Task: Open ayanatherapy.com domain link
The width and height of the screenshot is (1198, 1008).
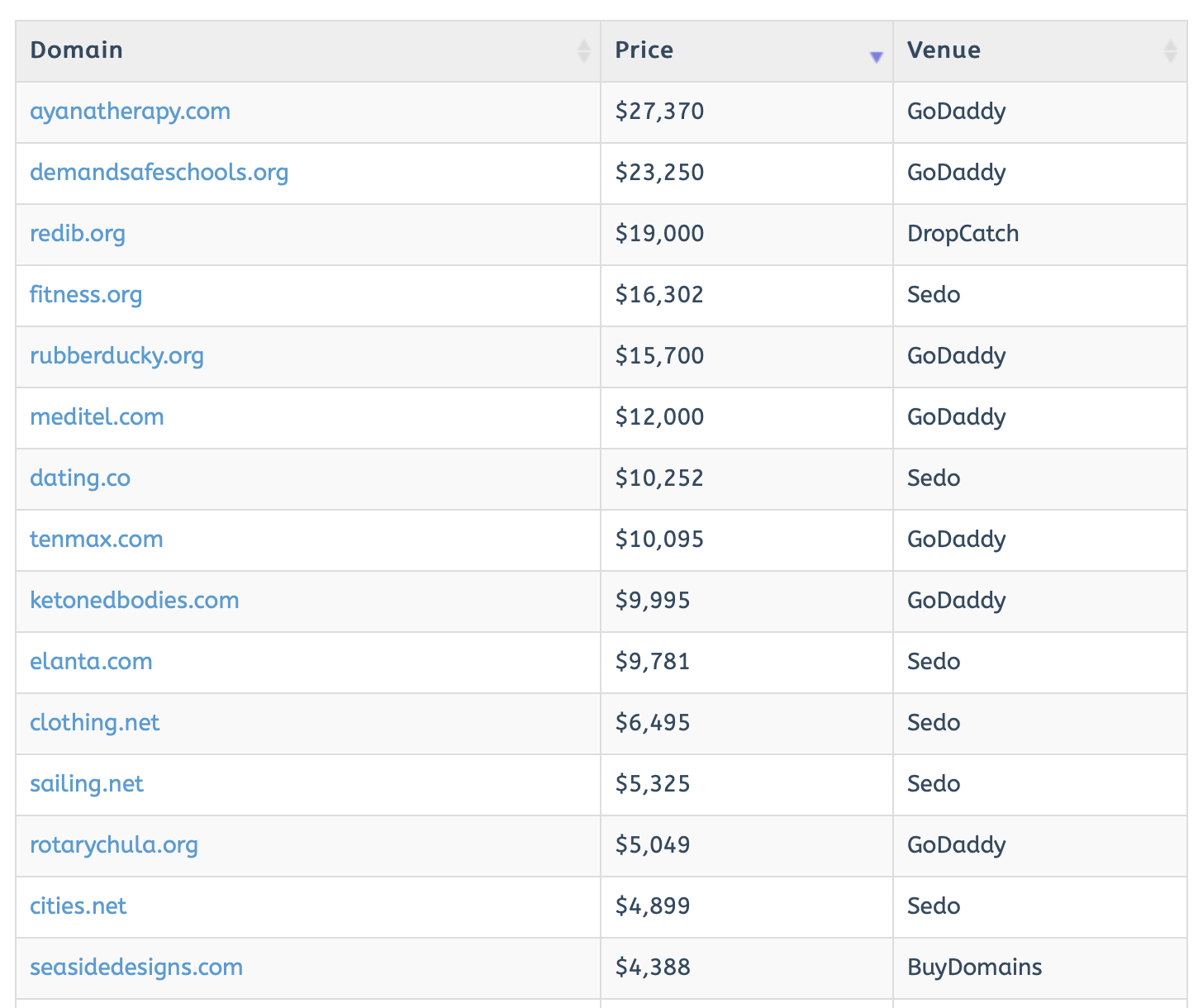Action: [130, 112]
